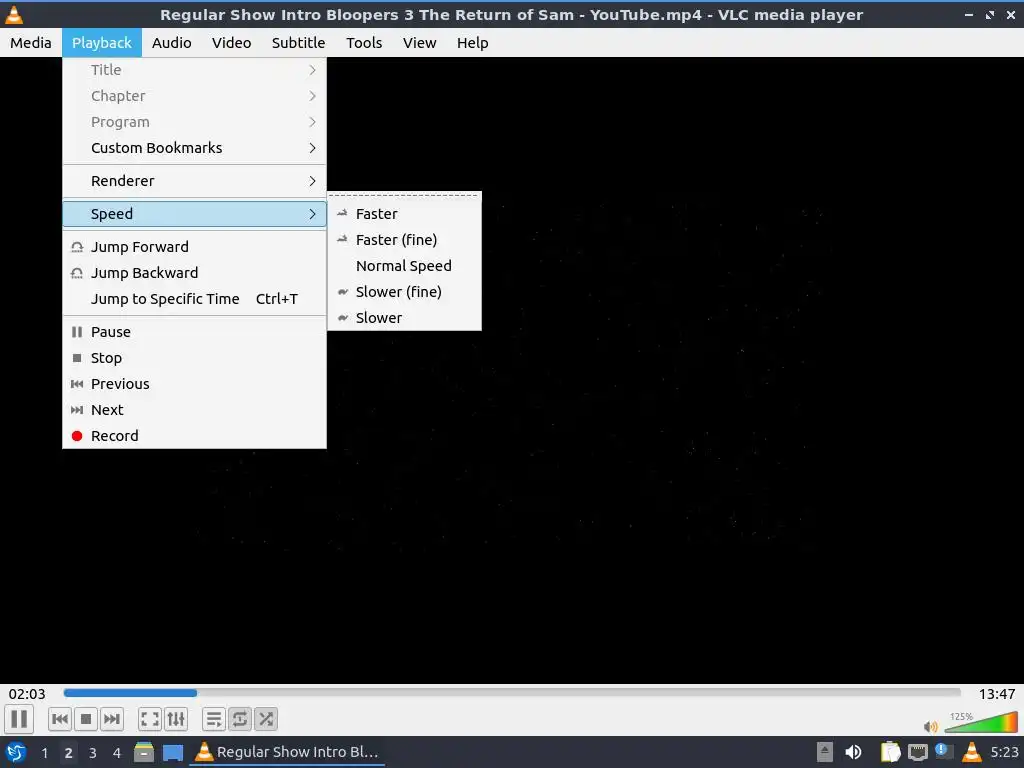Image resolution: width=1024 pixels, height=768 pixels.
Task: Open the Subtitle menu
Action: [298, 42]
